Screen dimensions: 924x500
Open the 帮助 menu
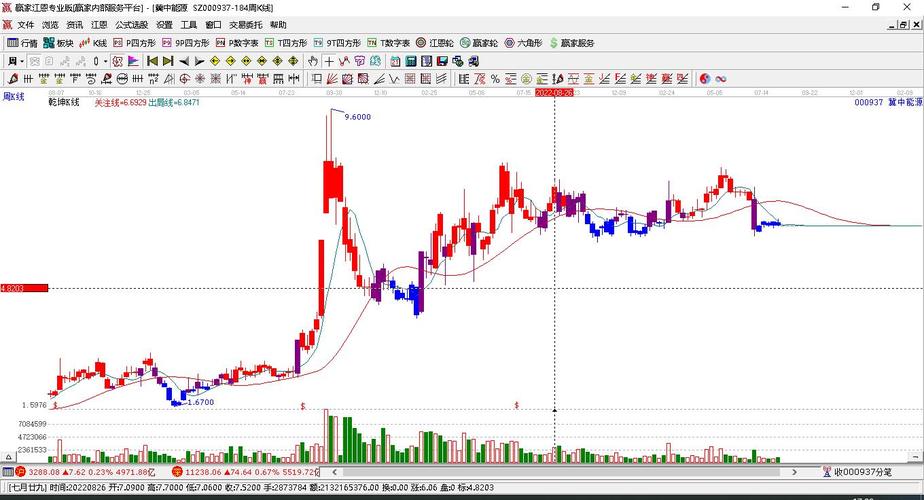pos(278,25)
